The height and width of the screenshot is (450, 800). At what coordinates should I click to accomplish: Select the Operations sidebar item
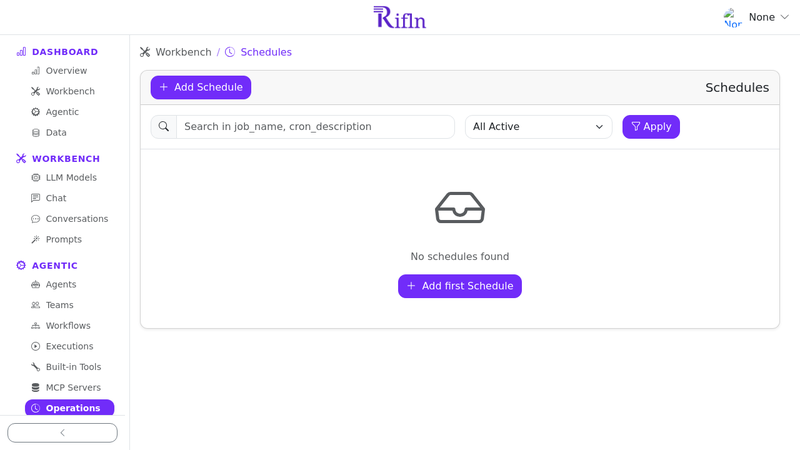69,408
